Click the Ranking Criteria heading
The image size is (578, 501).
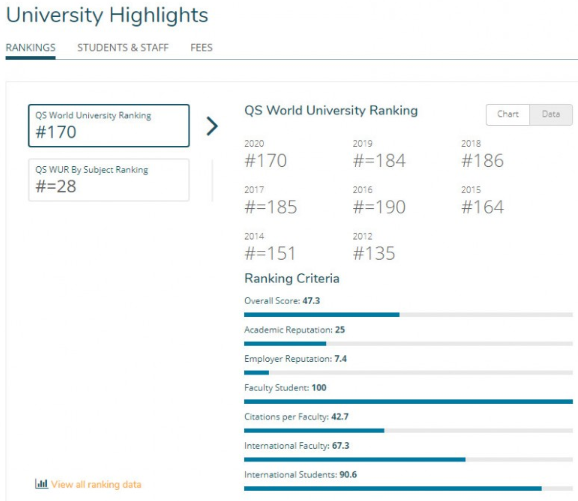[x=292, y=278]
